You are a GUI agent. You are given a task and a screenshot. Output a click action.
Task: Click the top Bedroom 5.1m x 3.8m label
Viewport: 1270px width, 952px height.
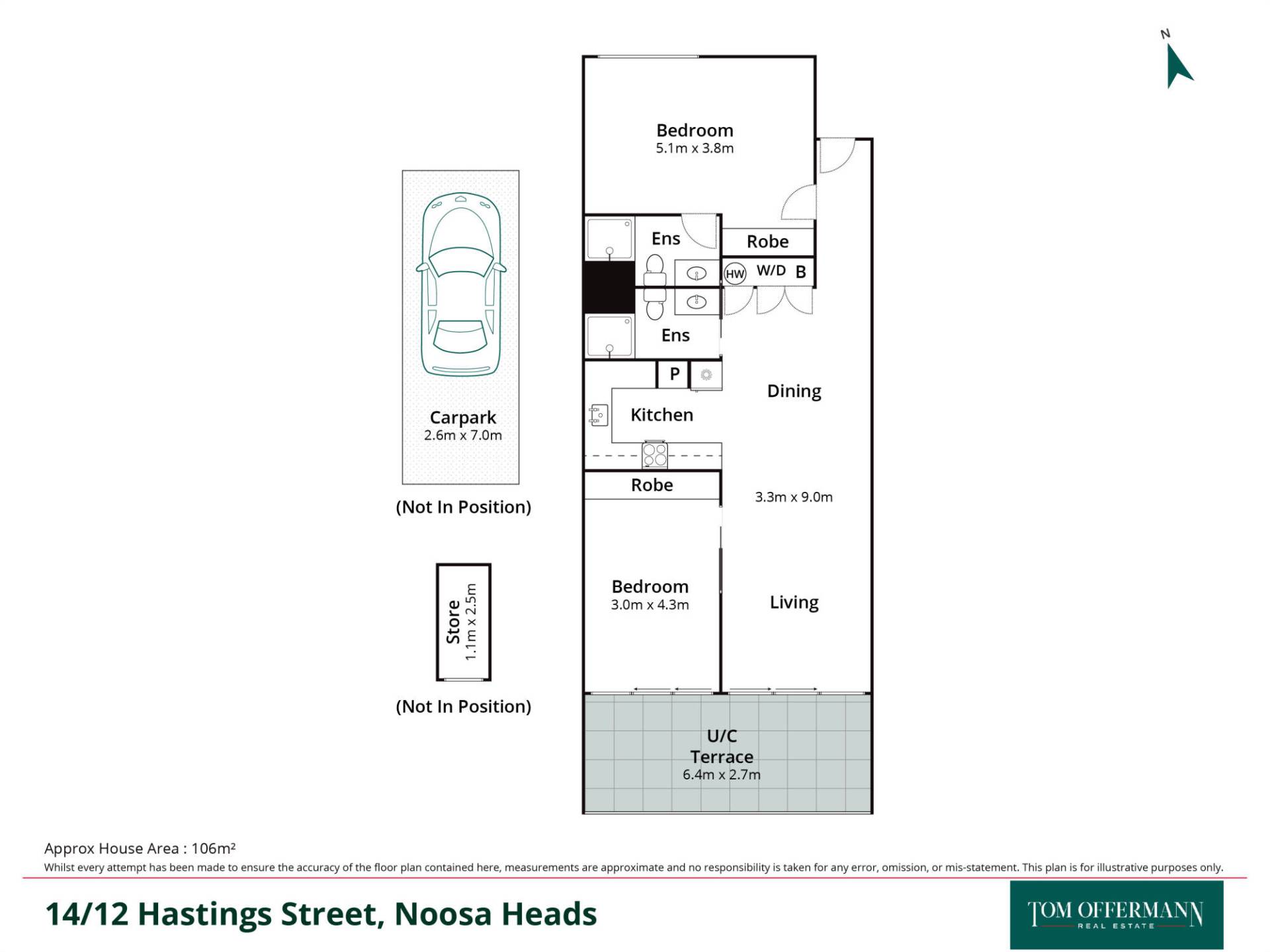(695, 138)
